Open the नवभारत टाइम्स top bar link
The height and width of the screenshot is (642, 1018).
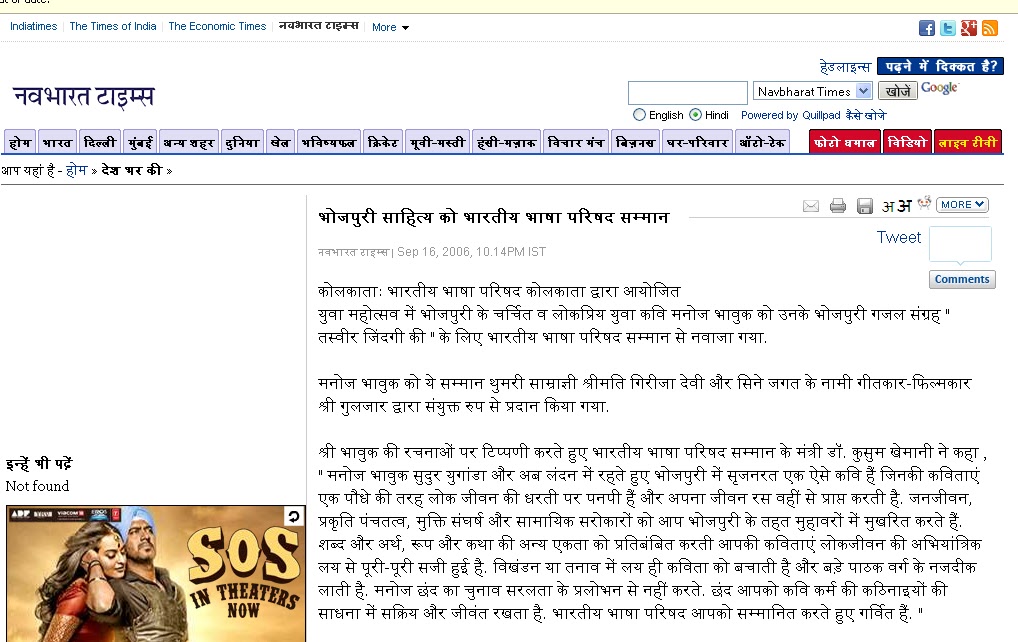tap(319, 26)
